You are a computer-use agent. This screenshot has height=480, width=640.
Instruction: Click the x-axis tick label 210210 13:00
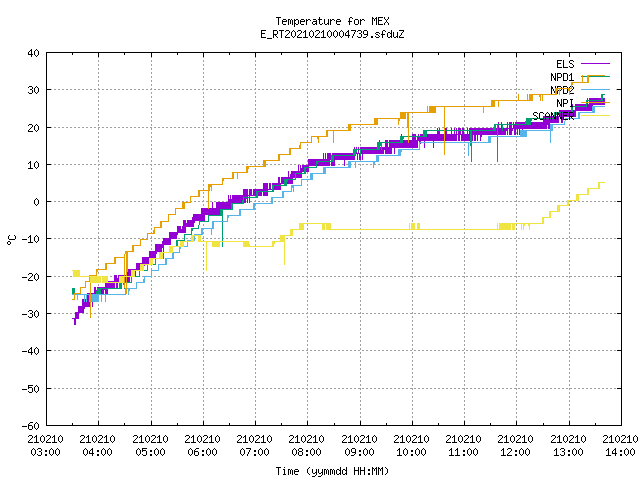(568, 445)
